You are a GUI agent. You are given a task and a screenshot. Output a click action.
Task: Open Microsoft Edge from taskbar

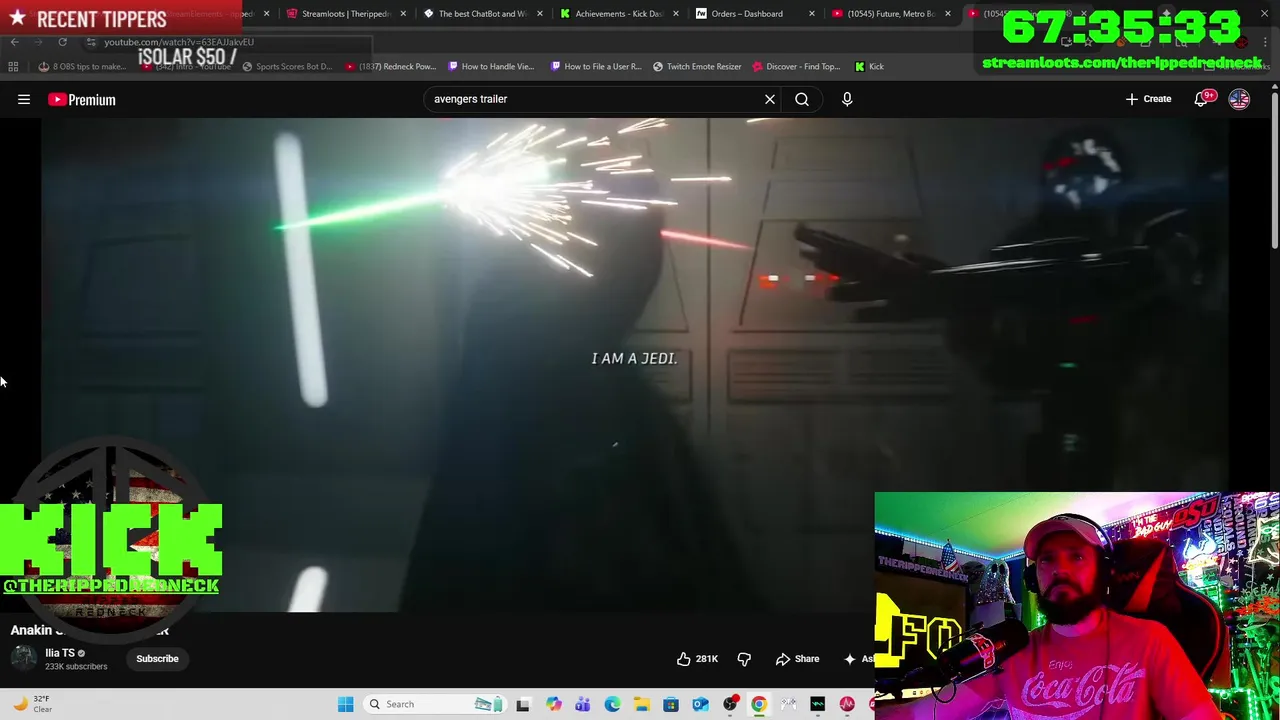coord(612,704)
